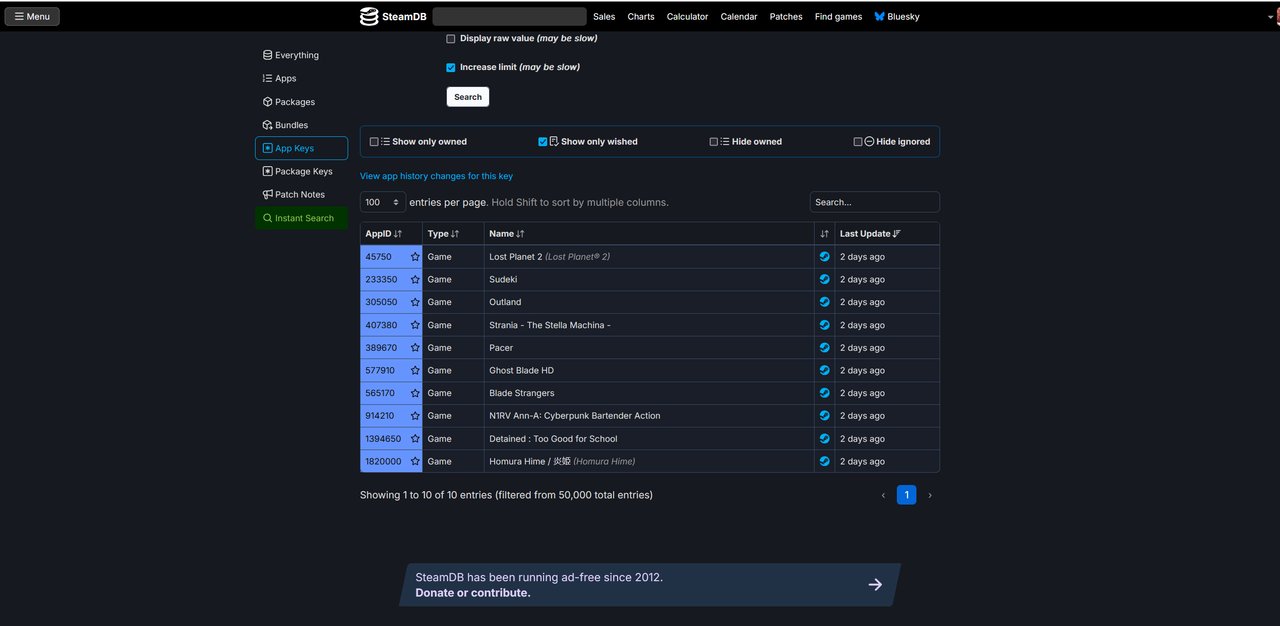Screen dimensions: 1280x626
Task: Open View app history changes link
Action: coord(436,176)
